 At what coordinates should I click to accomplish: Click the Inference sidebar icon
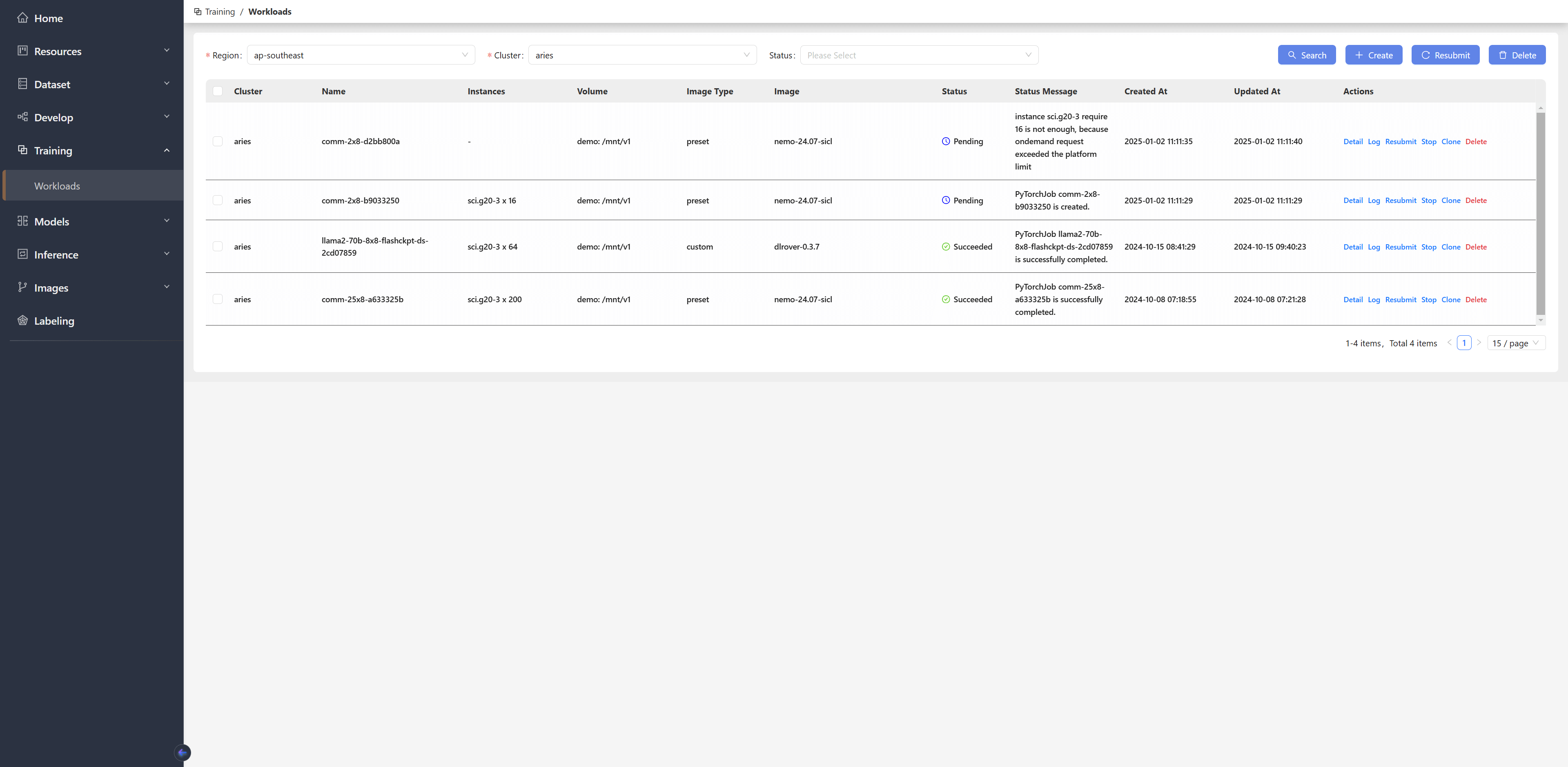coord(22,254)
